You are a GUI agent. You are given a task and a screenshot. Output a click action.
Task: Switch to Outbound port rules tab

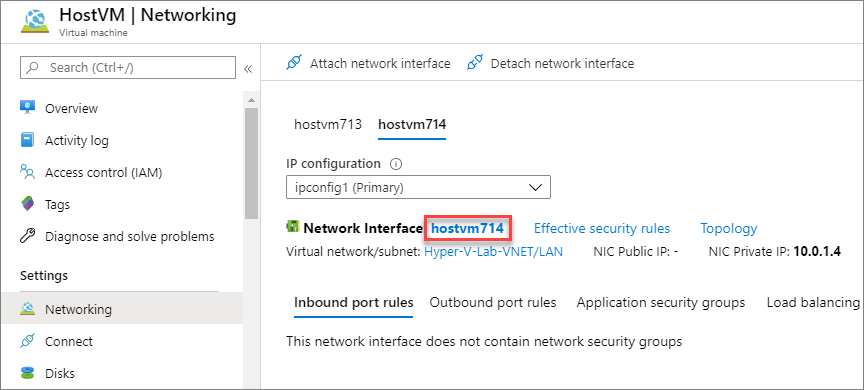pos(493,302)
